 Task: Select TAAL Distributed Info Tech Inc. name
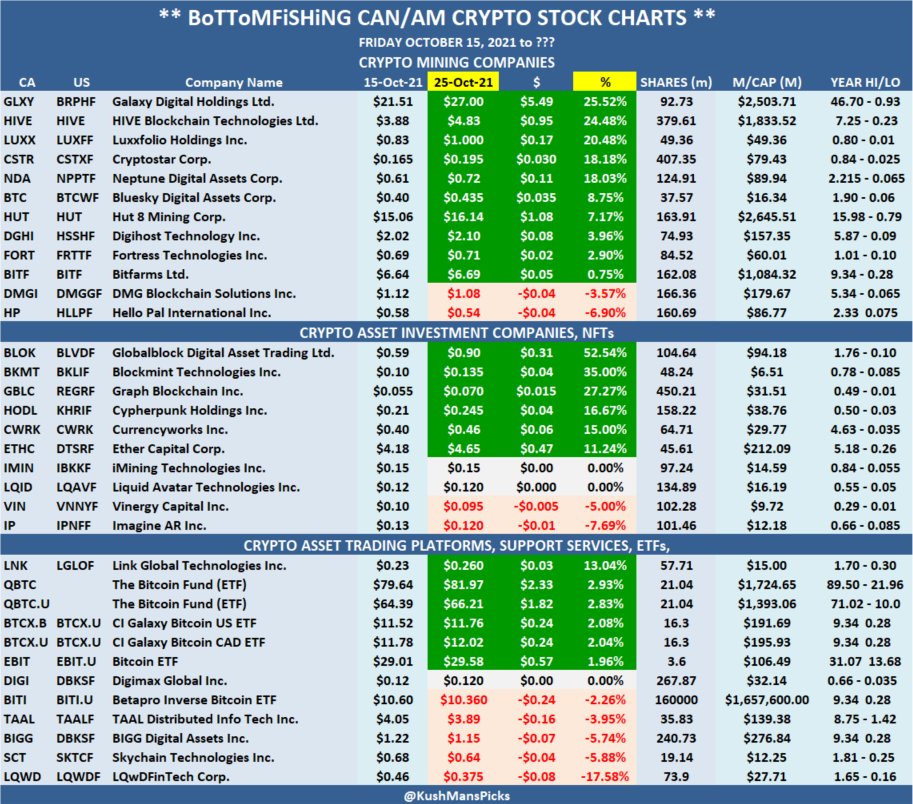(205, 720)
